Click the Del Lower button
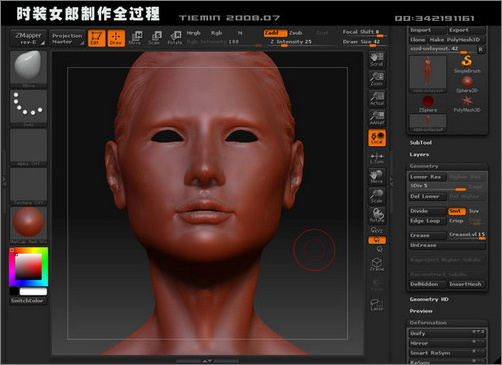 coord(428,196)
